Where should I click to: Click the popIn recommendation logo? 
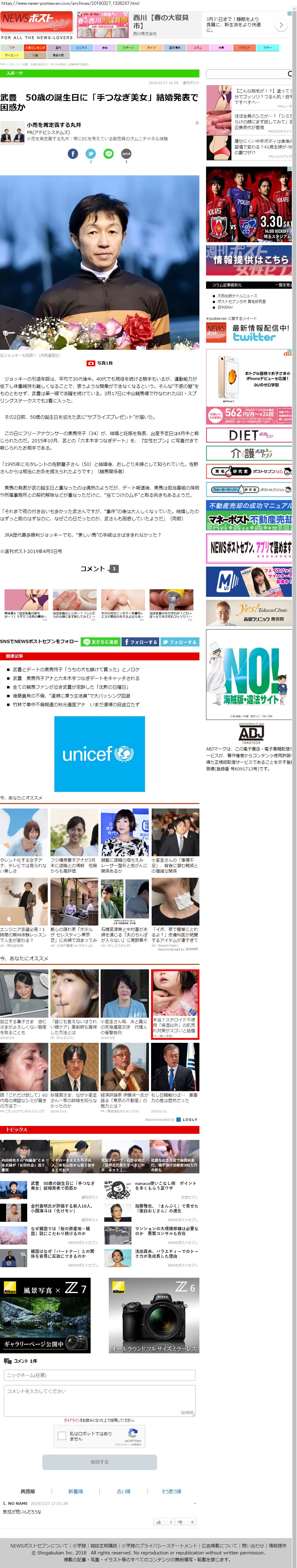coord(192,948)
